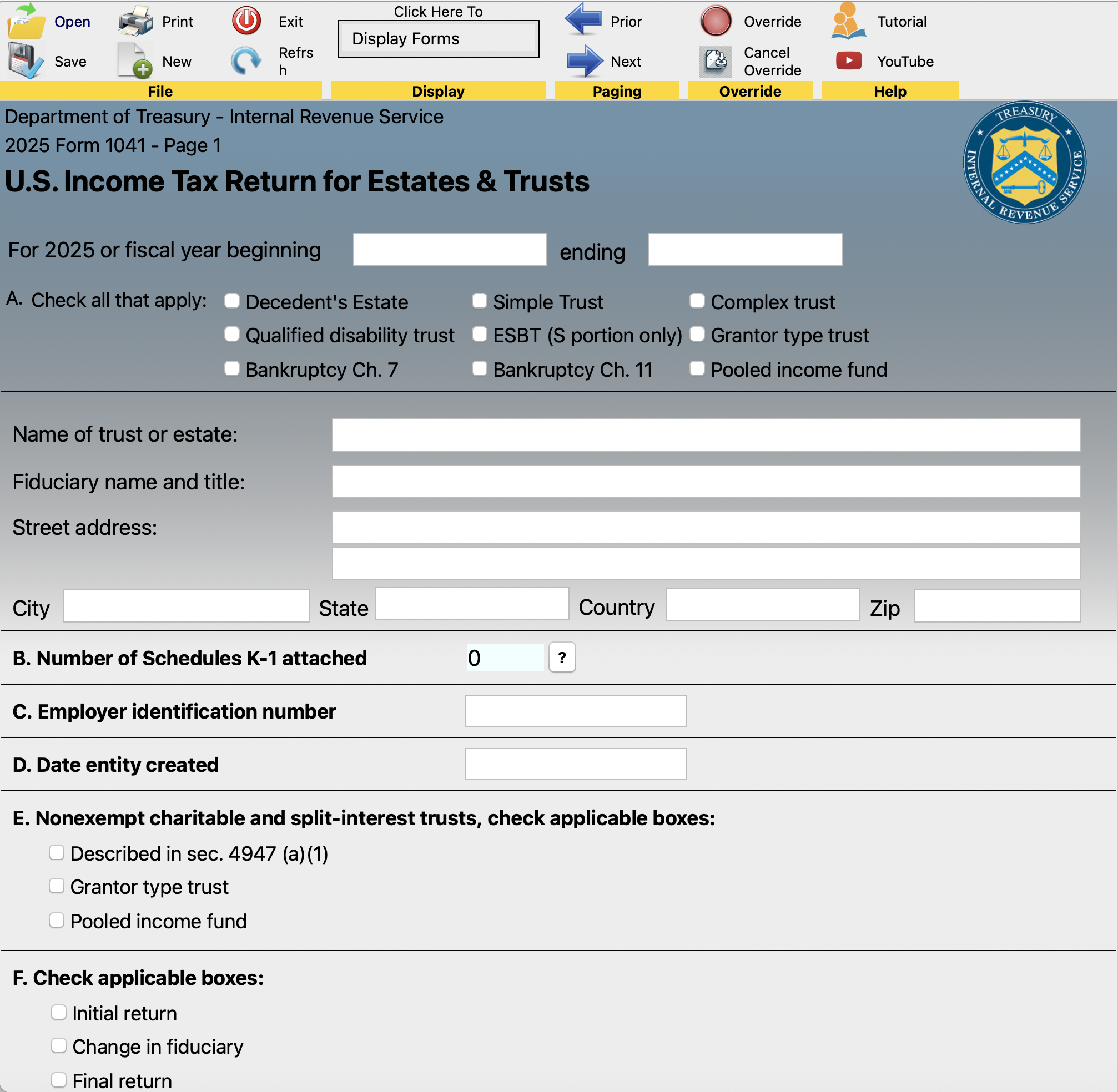The width and height of the screenshot is (1118, 1092).
Task: Click the New document icon
Action: [135, 60]
